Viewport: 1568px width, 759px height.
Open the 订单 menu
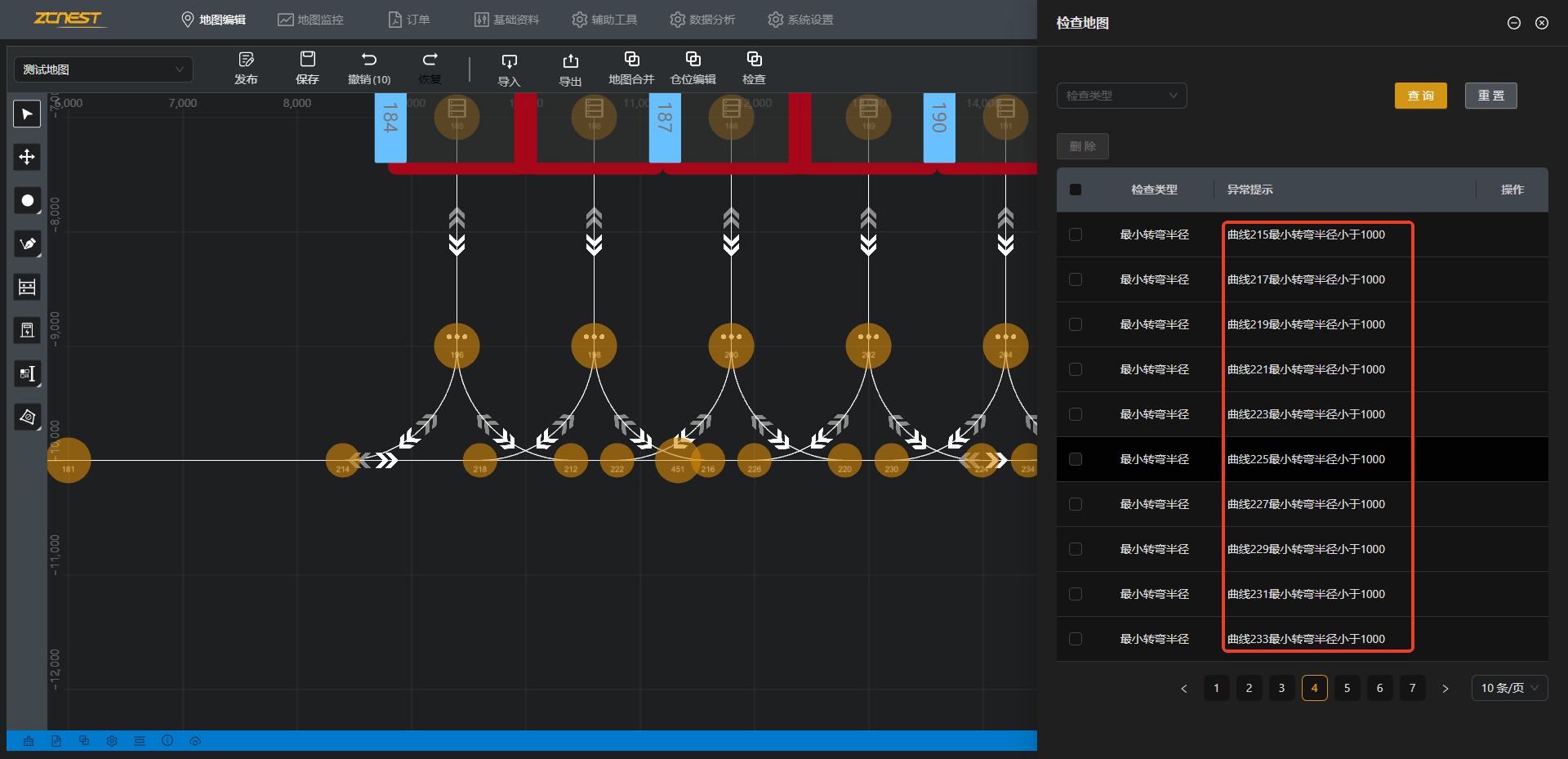(x=408, y=20)
